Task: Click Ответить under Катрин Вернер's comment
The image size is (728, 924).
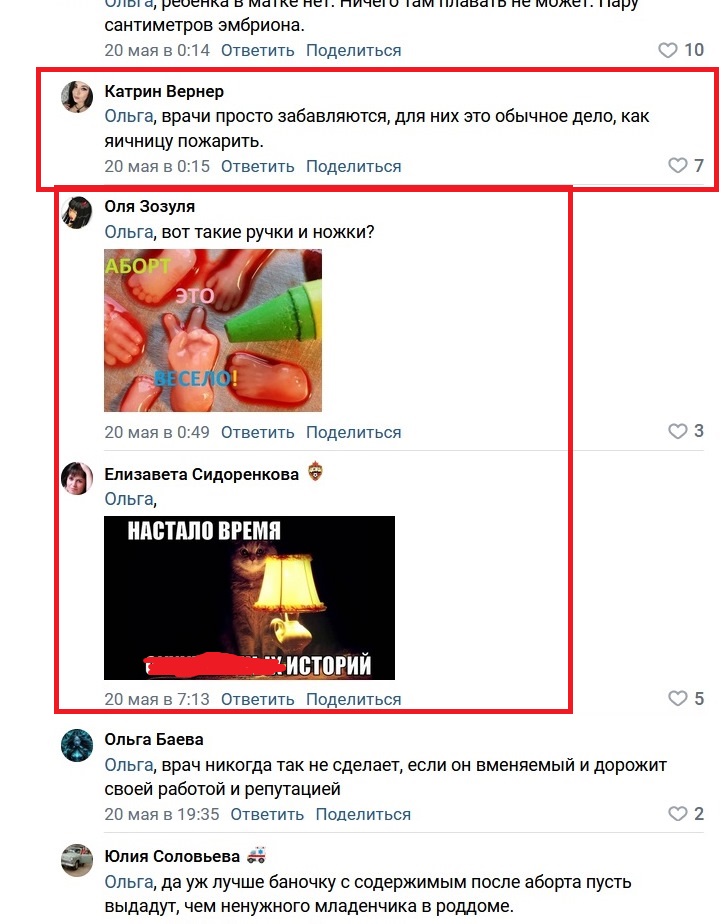Action: coord(258,167)
